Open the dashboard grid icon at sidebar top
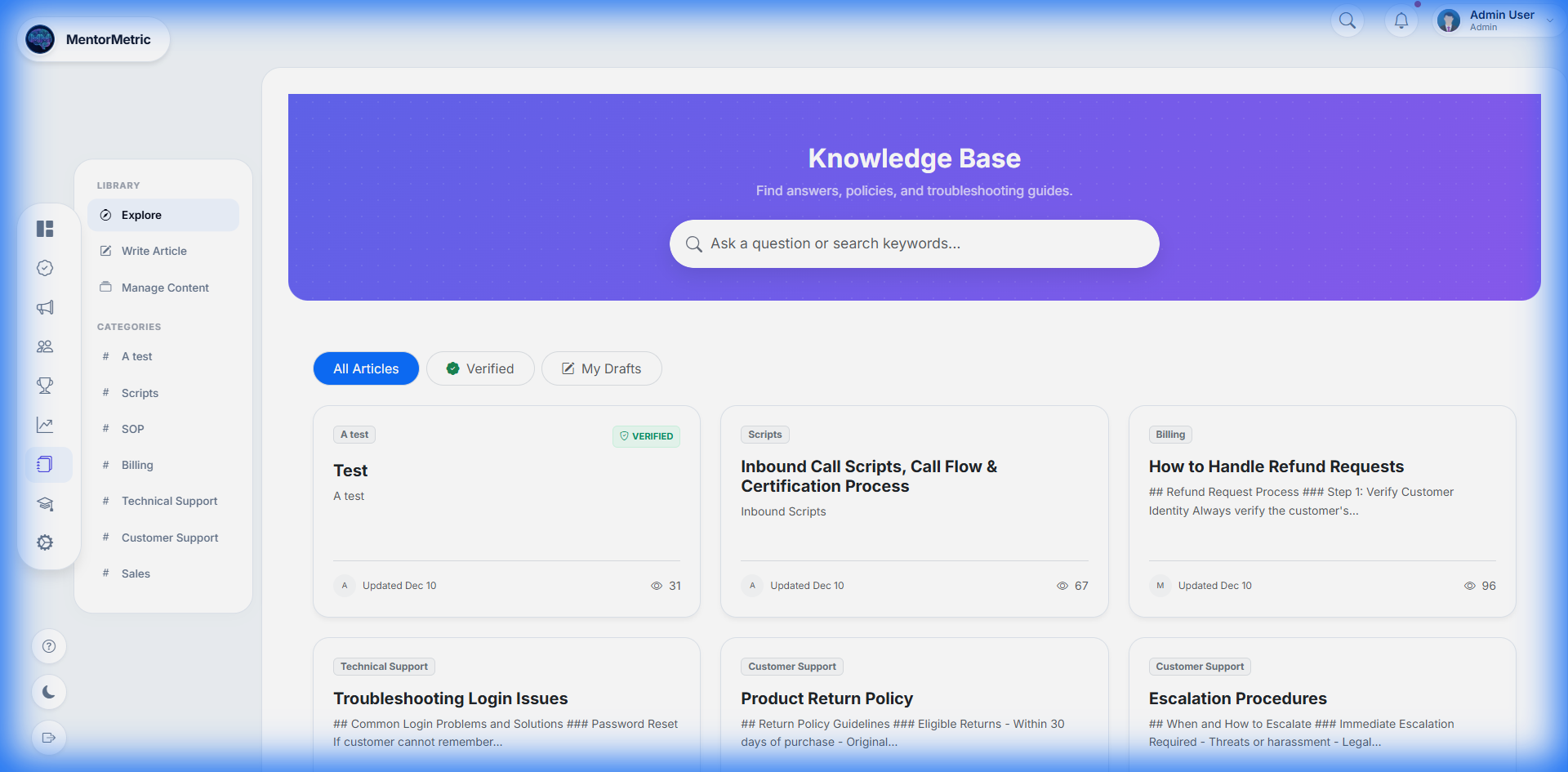The width and height of the screenshot is (1568, 772). 46,229
